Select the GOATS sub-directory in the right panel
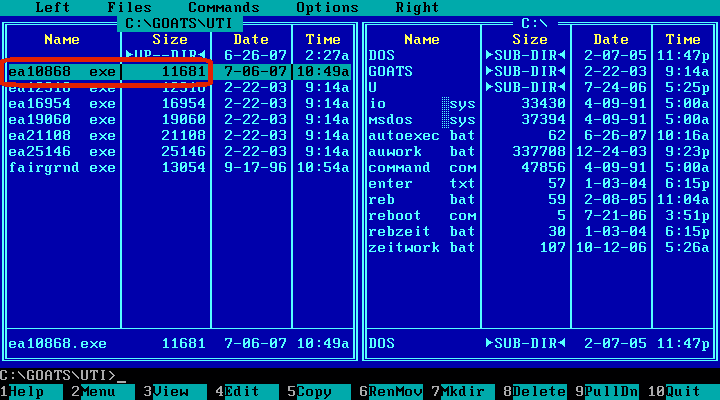 pos(539,72)
